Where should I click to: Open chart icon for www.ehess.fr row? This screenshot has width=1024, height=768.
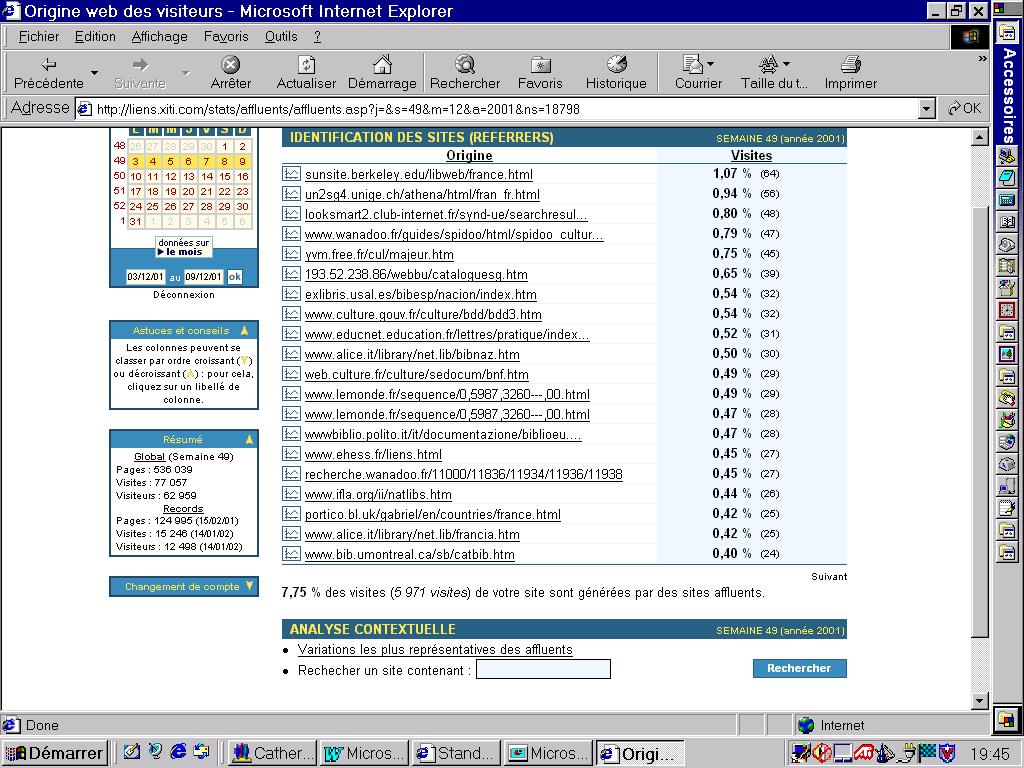pos(291,454)
